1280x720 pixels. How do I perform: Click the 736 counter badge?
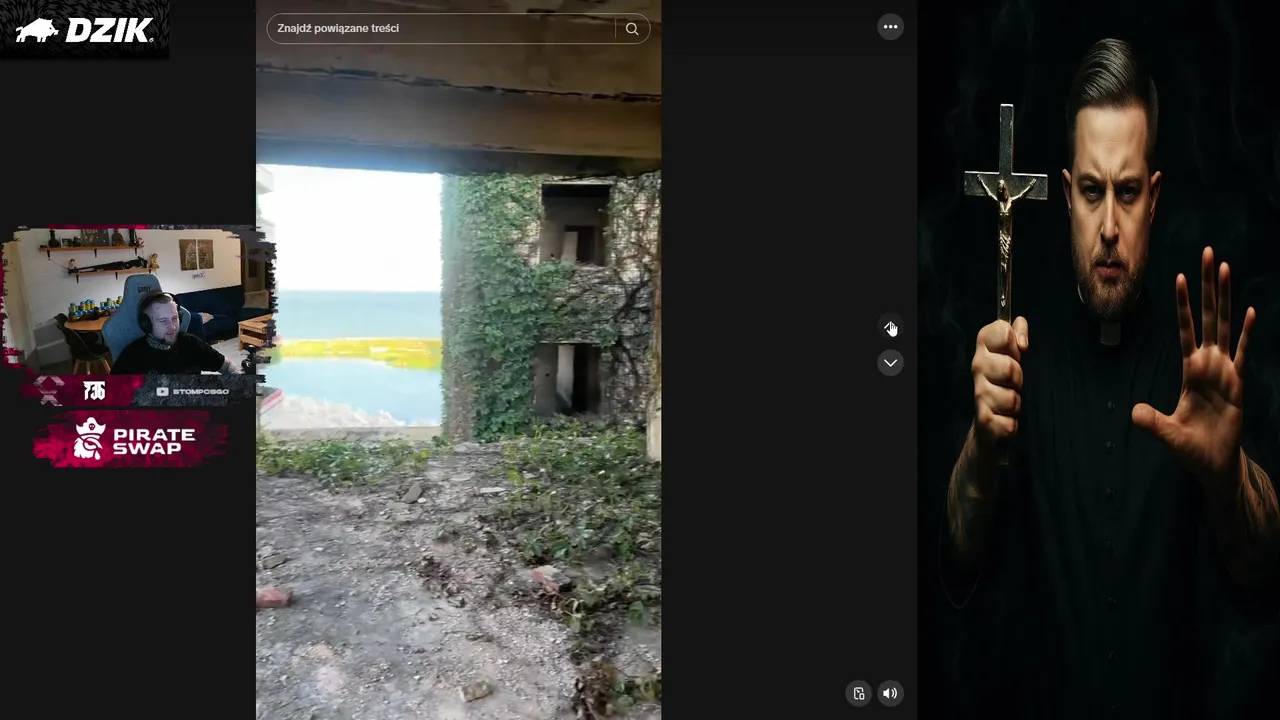(x=94, y=390)
